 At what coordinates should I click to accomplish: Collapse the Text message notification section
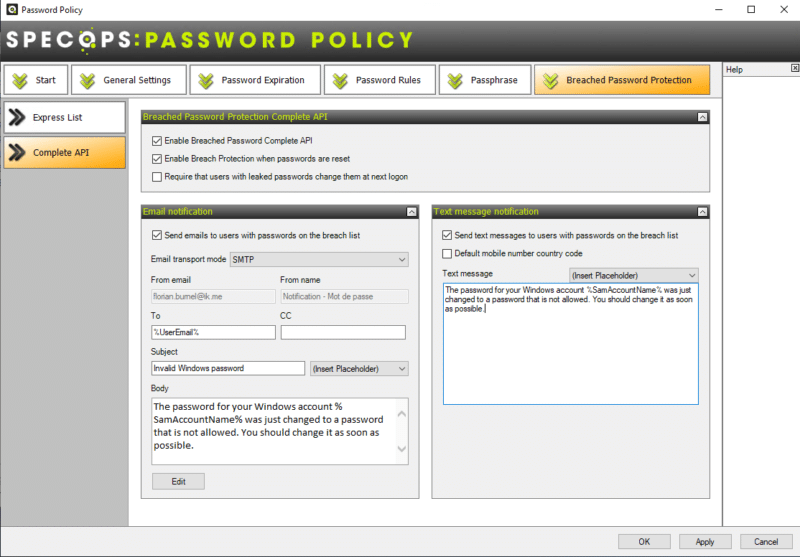(703, 212)
